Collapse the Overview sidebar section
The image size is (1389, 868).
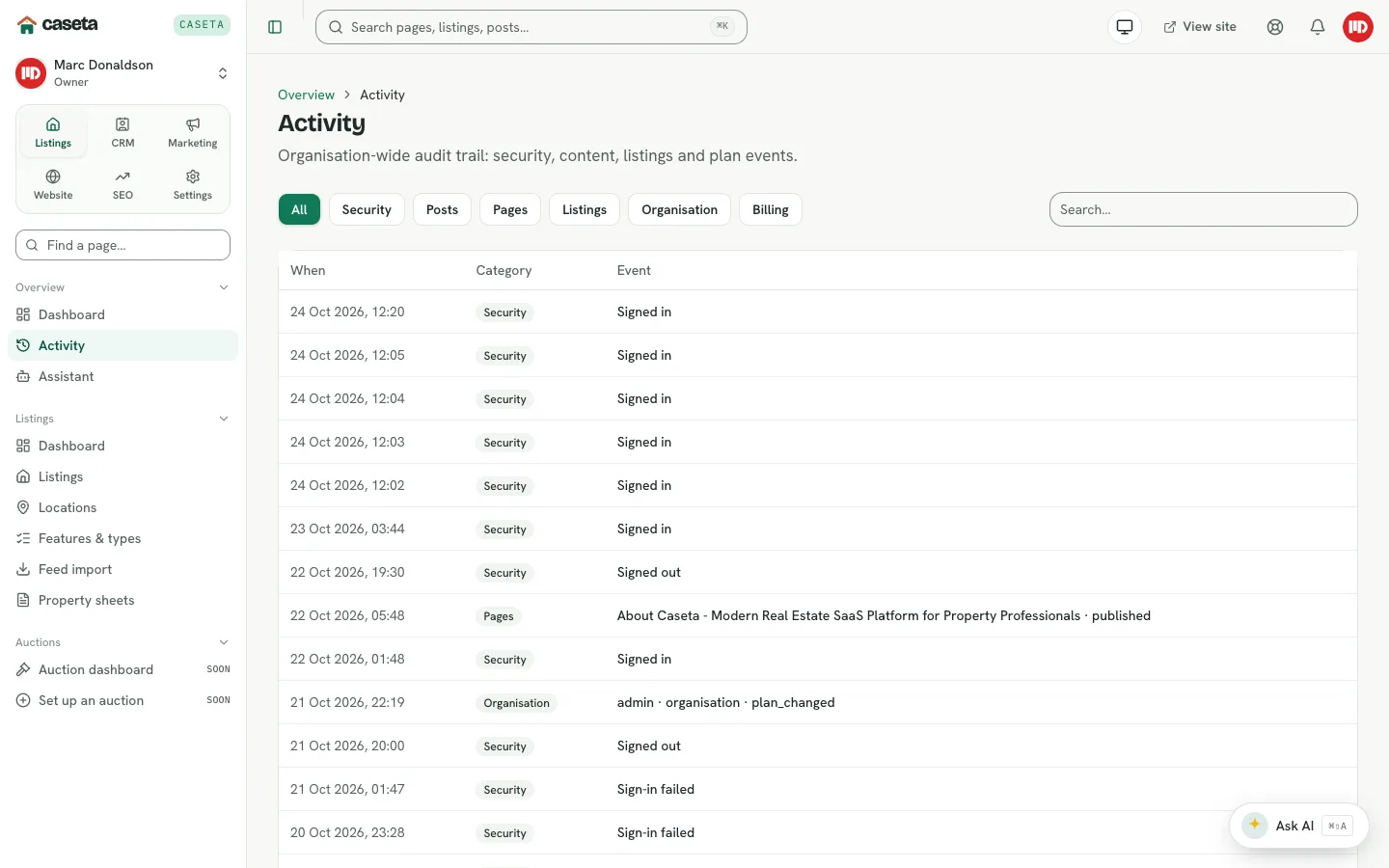pyautogui.click(x=224, y=287)
